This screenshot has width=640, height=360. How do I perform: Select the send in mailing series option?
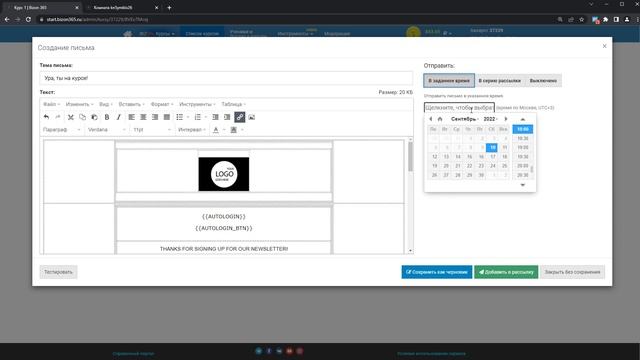(500, 80)
